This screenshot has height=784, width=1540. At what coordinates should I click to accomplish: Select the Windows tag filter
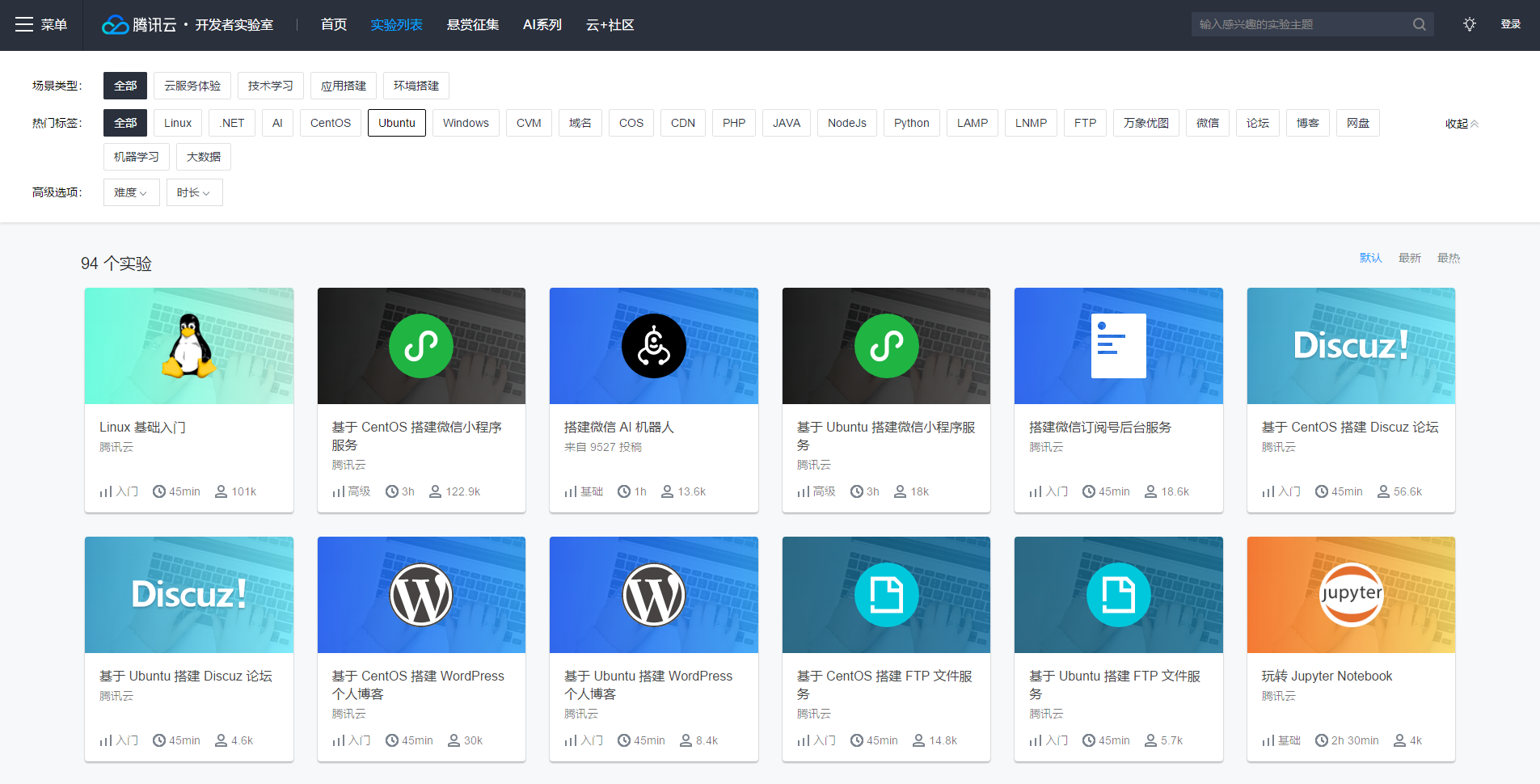[466, 123]
